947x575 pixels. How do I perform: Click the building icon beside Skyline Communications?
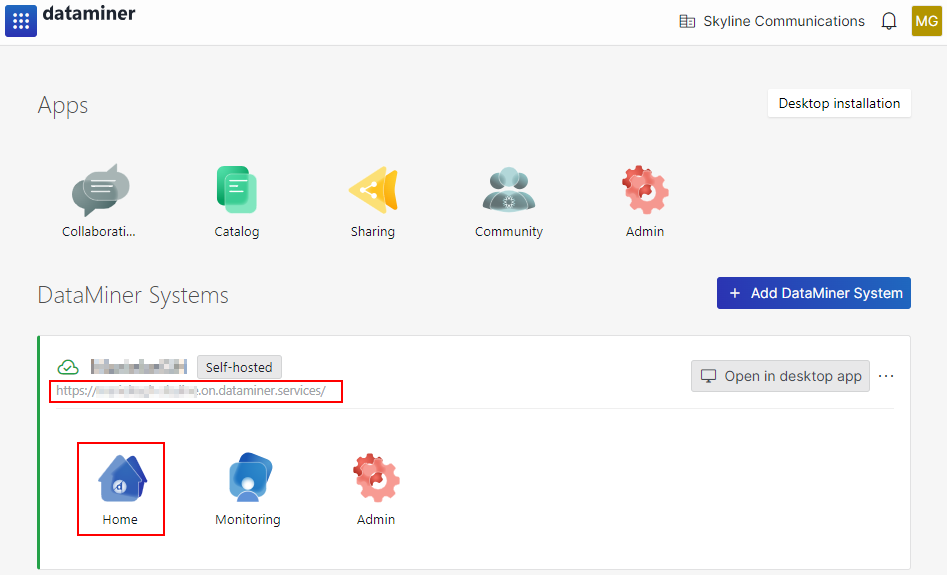(x=687, y=22)
